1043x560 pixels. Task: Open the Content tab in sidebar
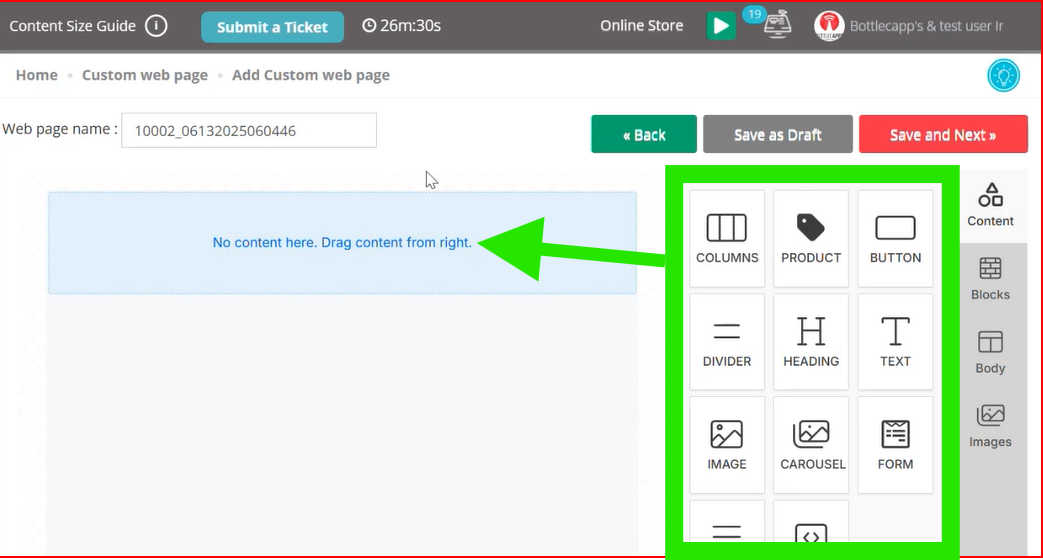990,206
